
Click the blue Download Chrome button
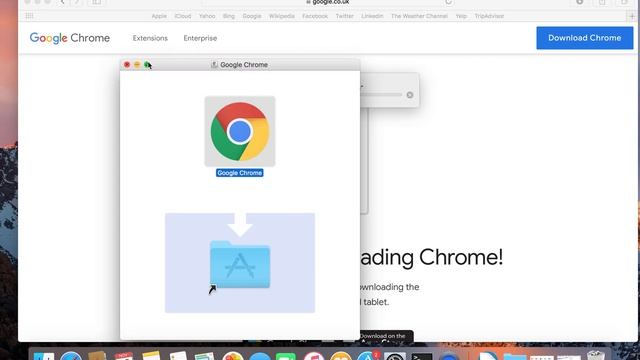(584, 38)
